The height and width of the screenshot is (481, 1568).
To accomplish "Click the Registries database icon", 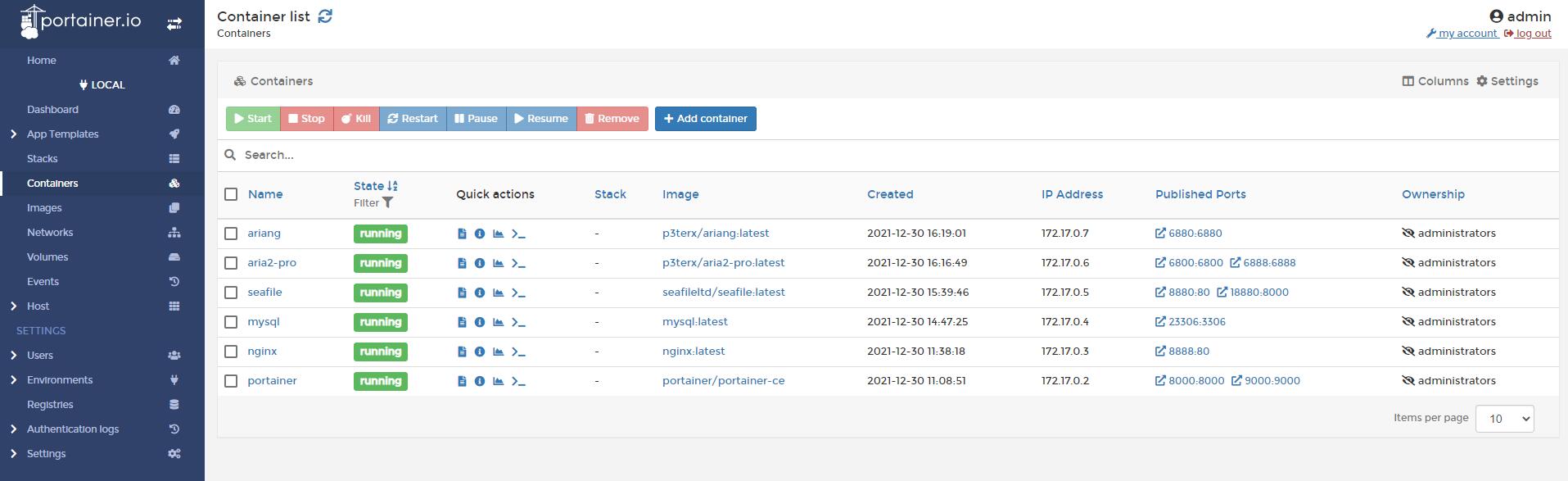I will (174, 404).
